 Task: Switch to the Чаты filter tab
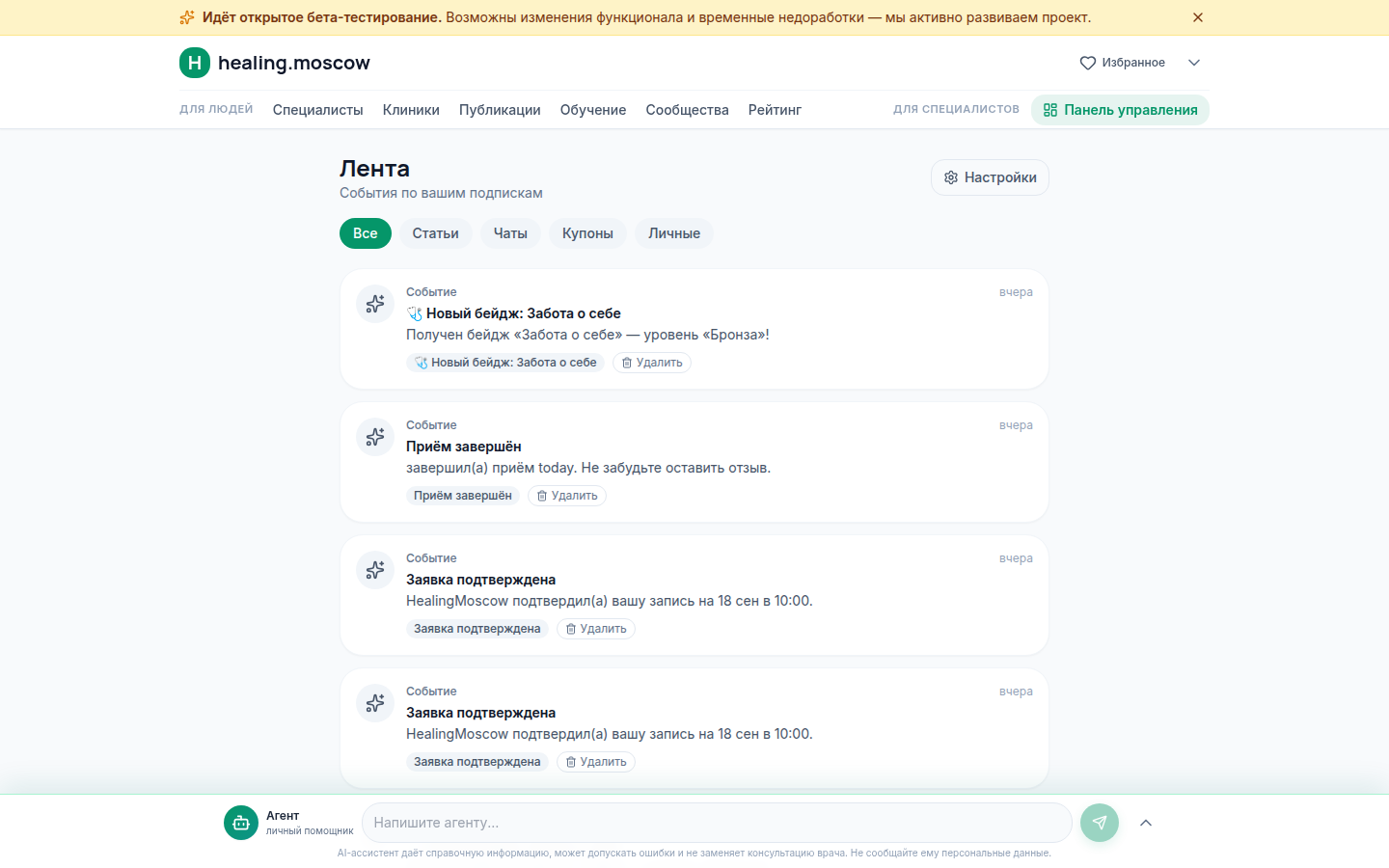click(510, 233)
